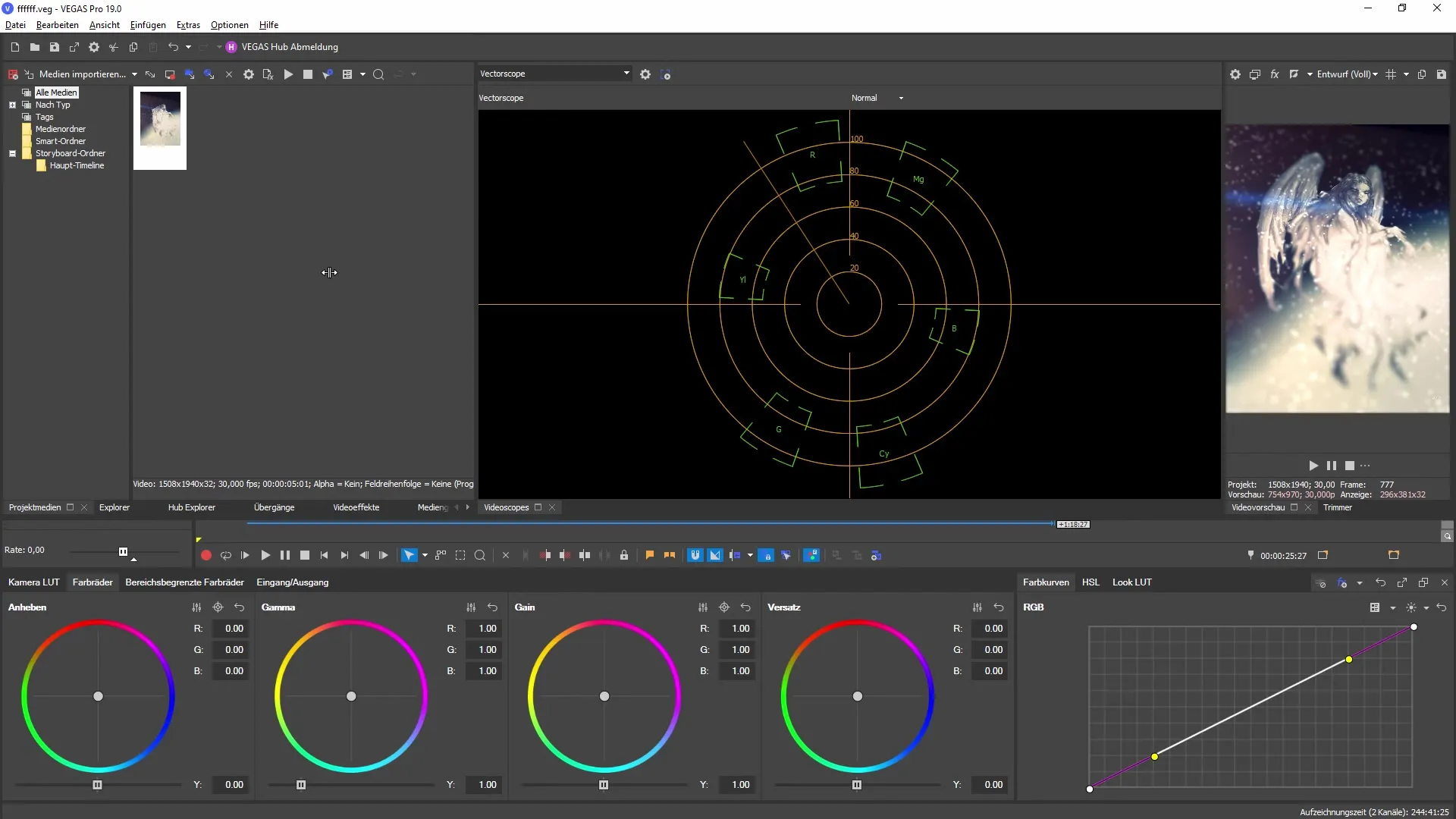The width and height of the screenshot is (1456, 819).
Task: Create a new project with the New icon
Action: (14, 47)
